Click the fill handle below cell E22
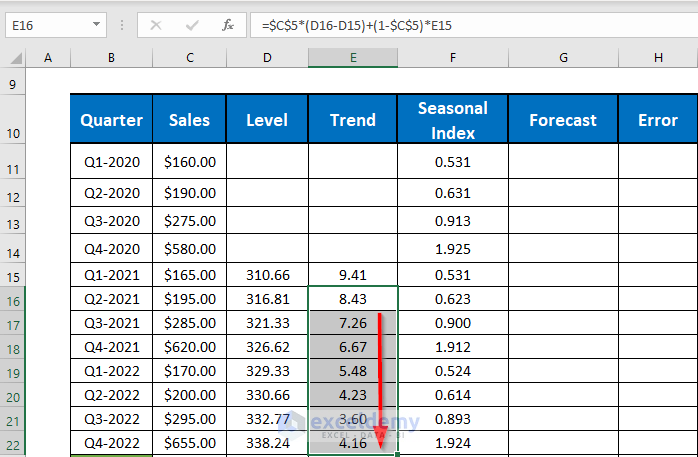This screenshot has height=457, width=698. pos(397,455)
